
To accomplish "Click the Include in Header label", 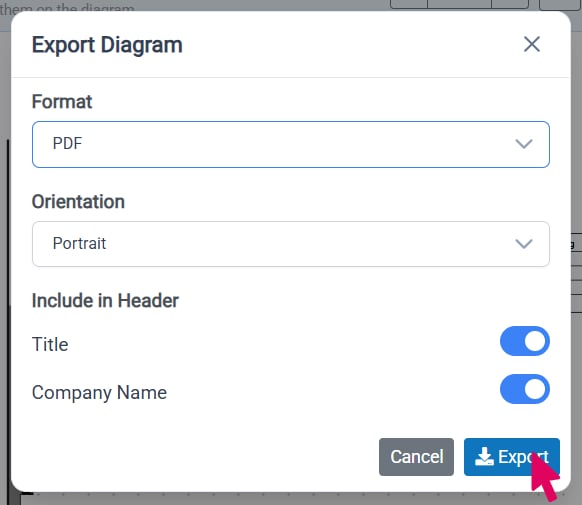I will (x=105, y=301).
